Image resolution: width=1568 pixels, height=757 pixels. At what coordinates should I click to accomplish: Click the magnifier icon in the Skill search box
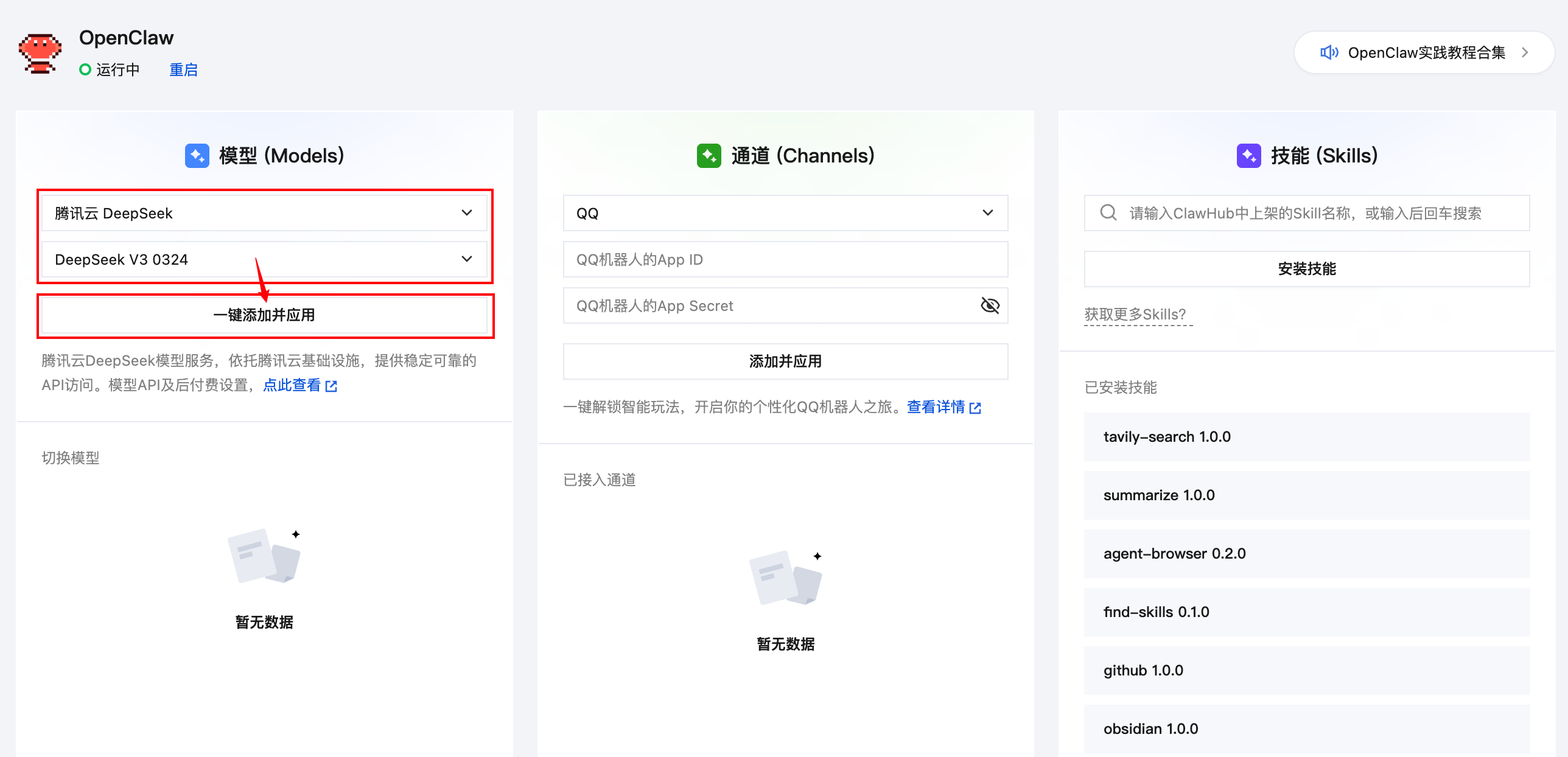1108,212
